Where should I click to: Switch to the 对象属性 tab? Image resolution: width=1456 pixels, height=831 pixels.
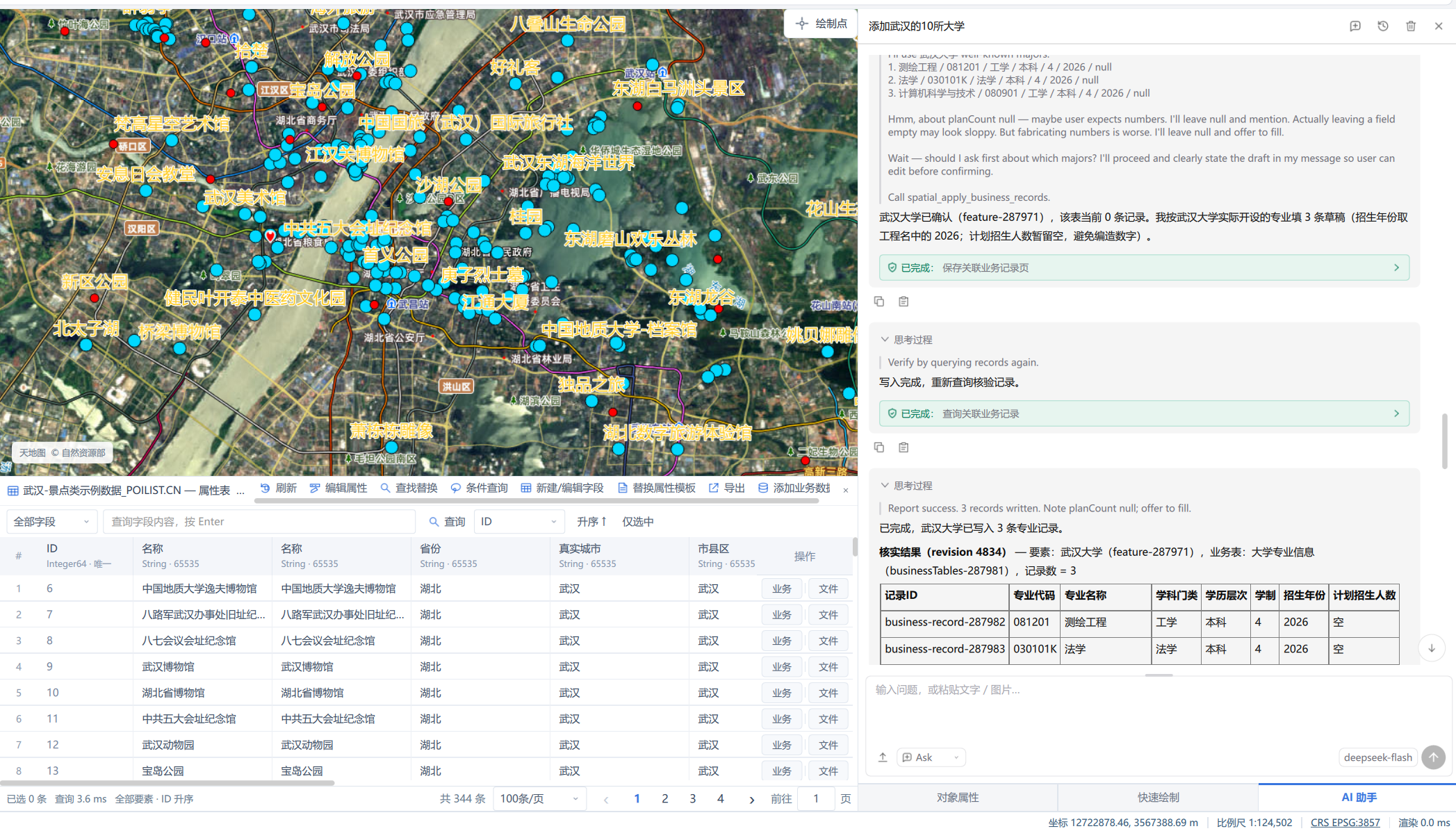tap(958, 797)
